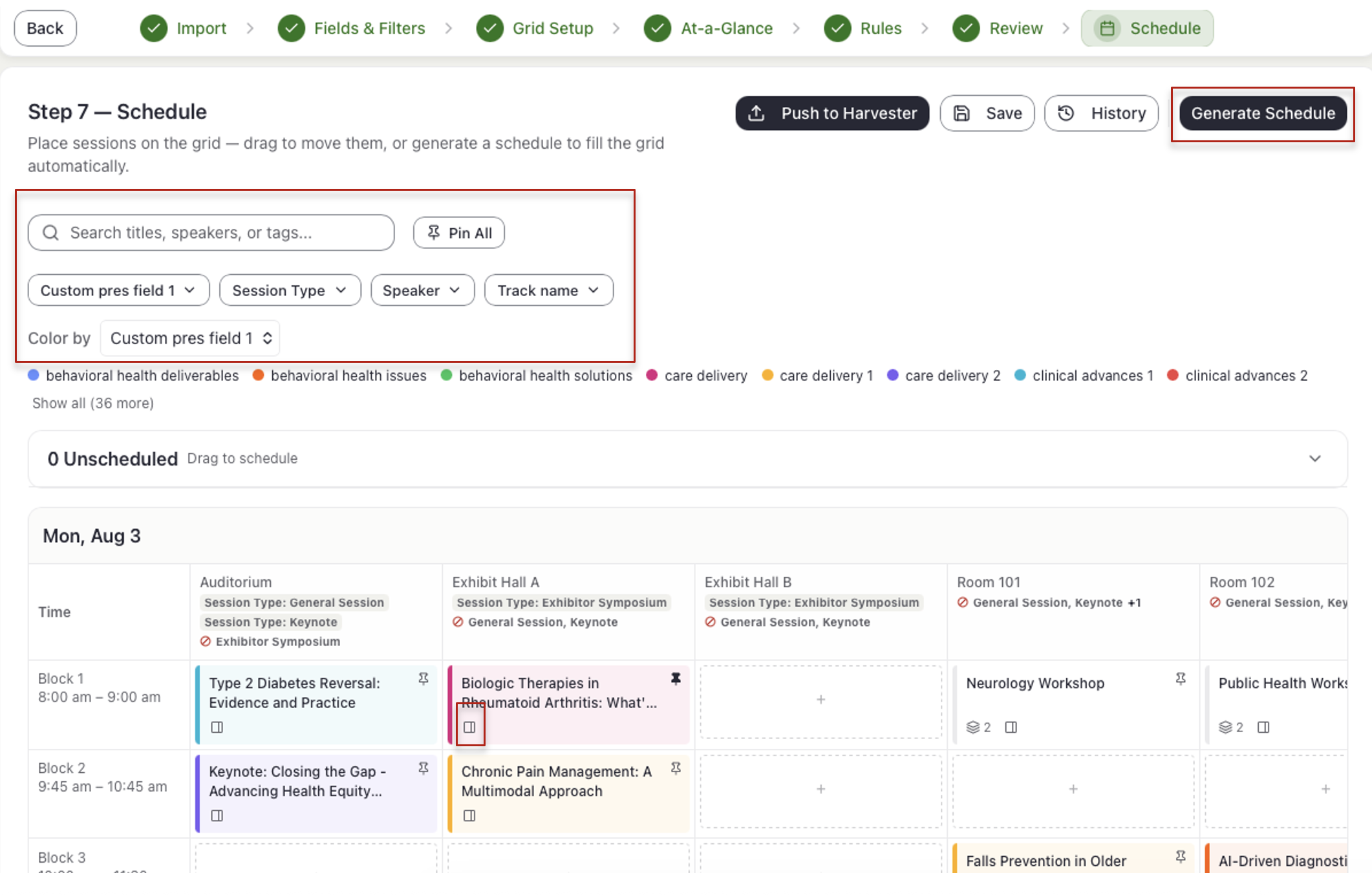Unpin the Biologic Therapies session

(x=676, y=678)
